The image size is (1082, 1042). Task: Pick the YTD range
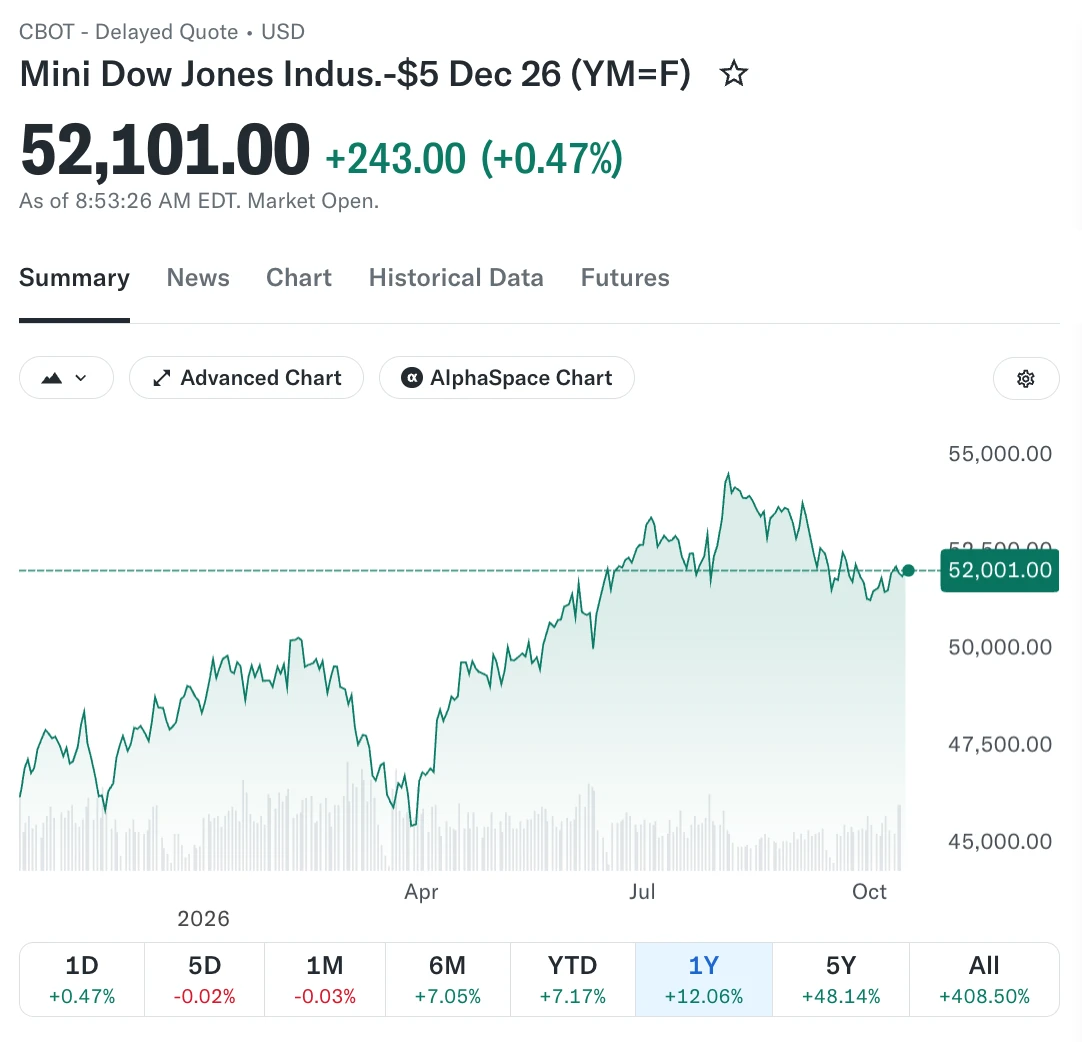(573, 979)
